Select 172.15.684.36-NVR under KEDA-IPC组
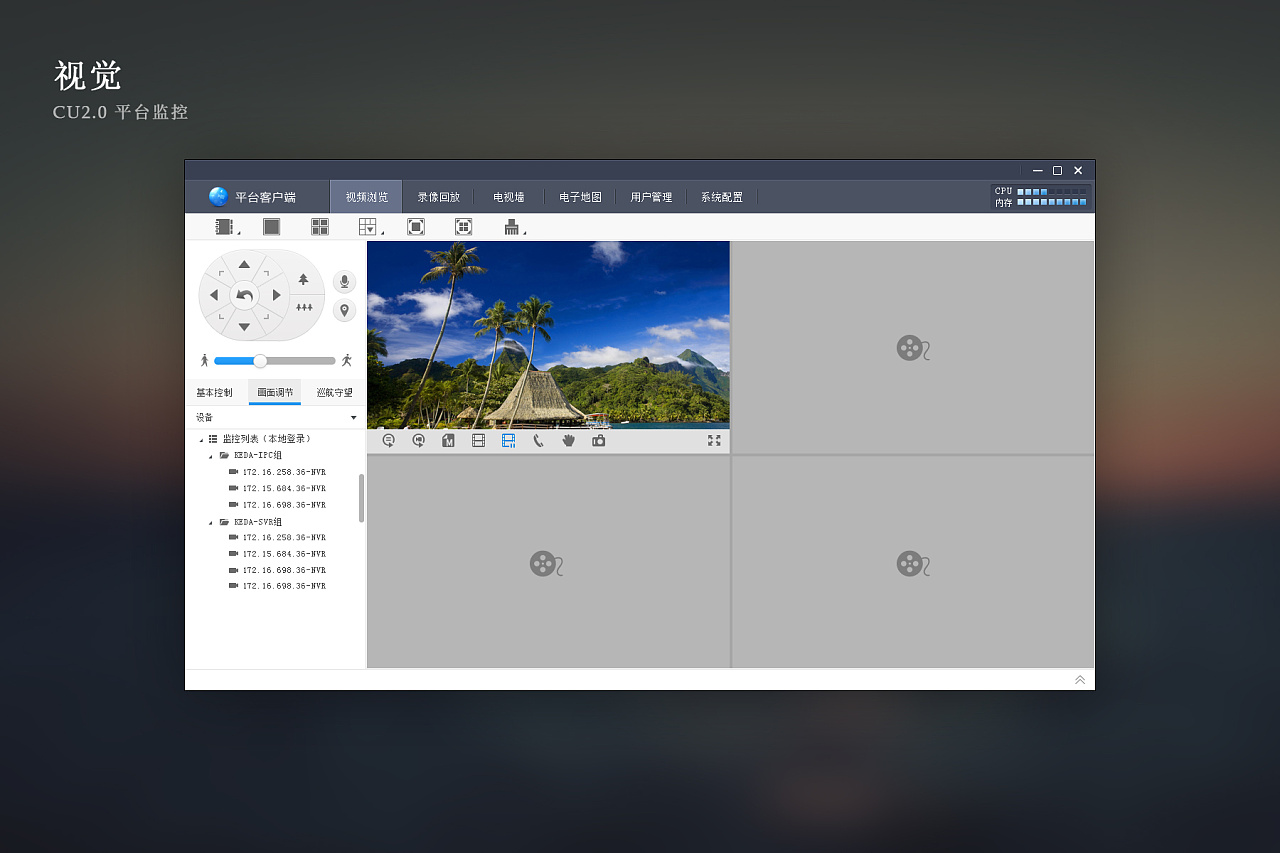The image size is (1280, 853). point(284,488)
